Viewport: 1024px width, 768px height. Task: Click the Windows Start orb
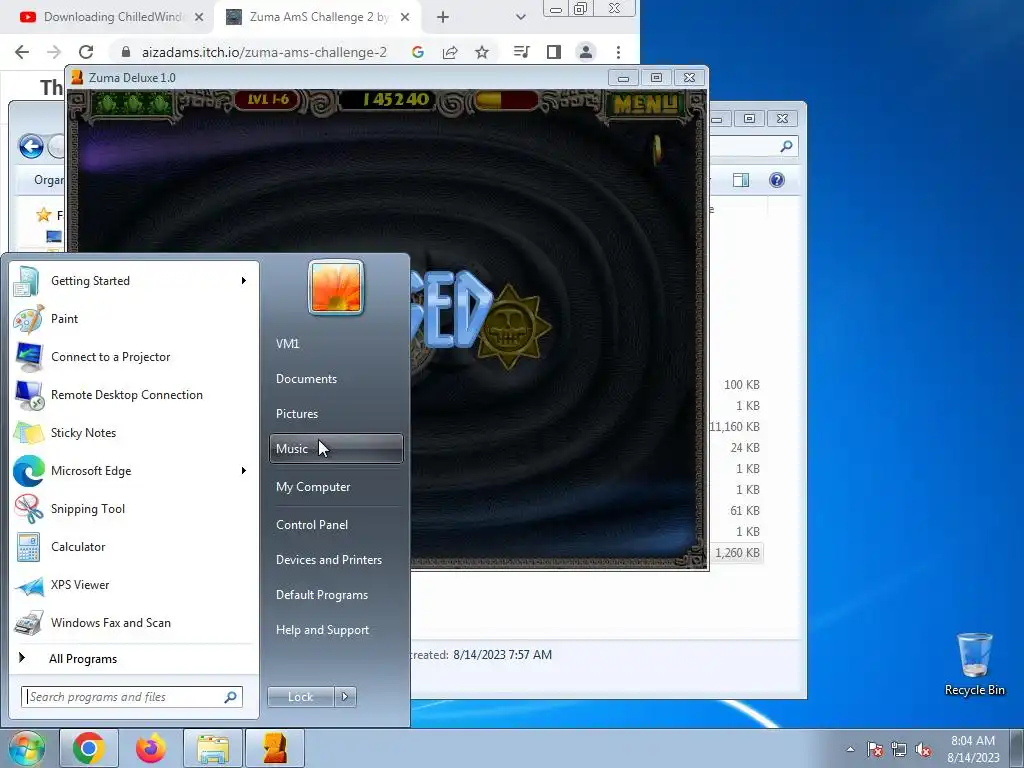tap(26, 748)
